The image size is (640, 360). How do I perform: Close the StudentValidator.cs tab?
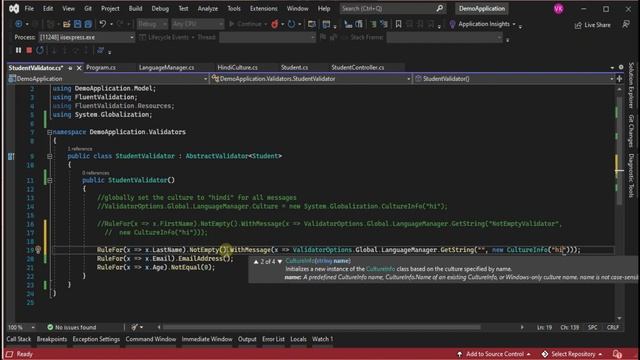(79, 68)
